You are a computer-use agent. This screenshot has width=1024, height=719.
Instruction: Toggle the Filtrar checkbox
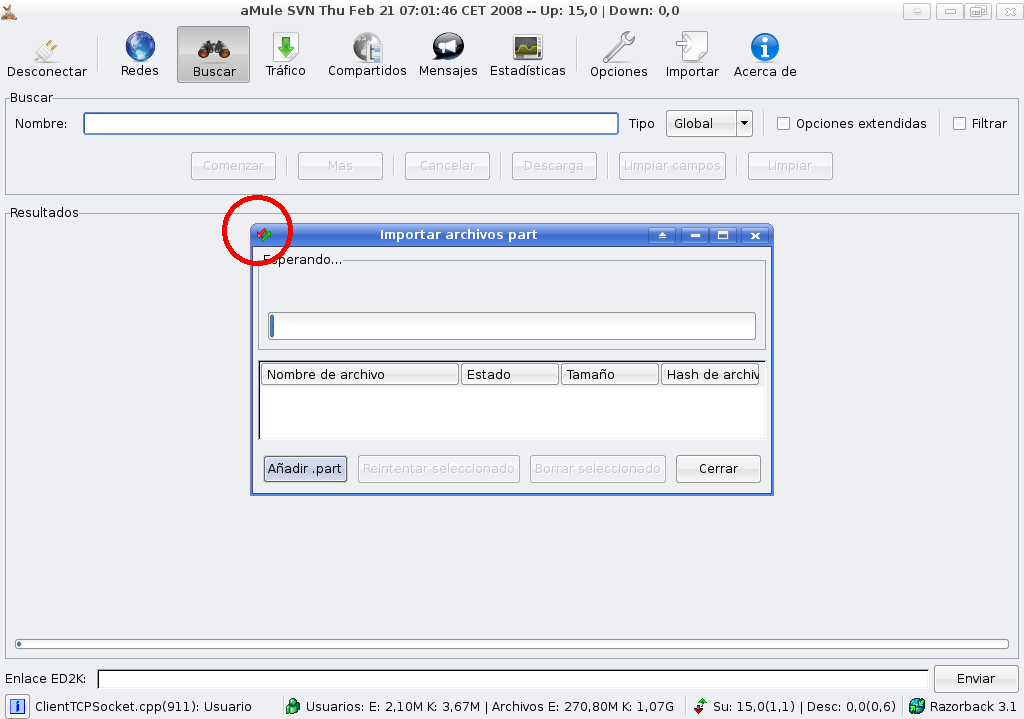(x=960, y=124)
